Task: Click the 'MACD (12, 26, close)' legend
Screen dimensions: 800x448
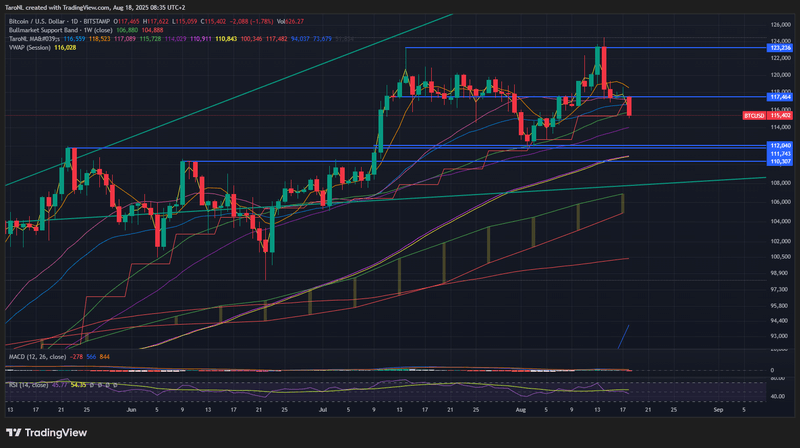Action: (x=37, y=357)
